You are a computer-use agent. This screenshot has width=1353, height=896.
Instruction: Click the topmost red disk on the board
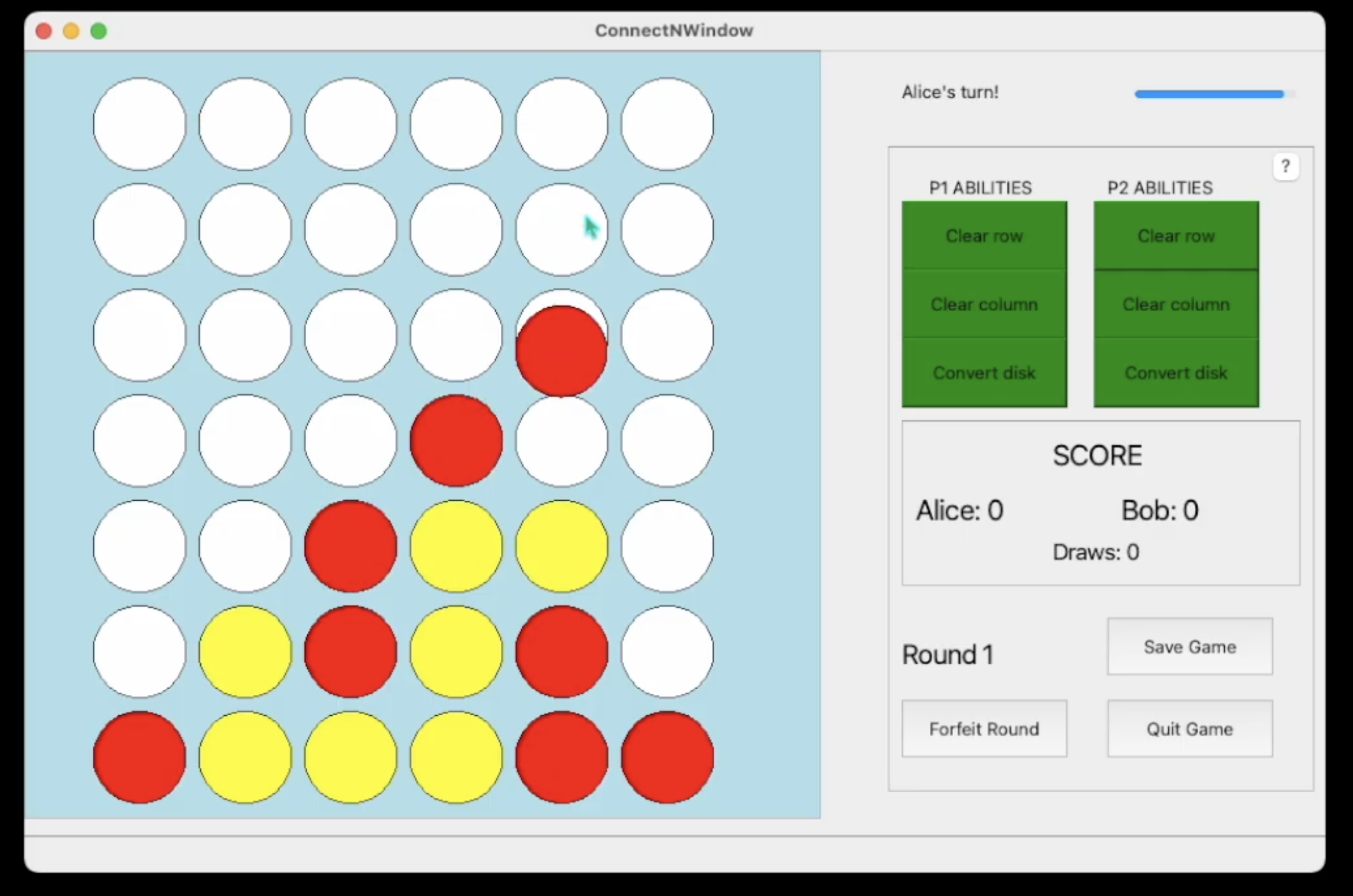561,347
